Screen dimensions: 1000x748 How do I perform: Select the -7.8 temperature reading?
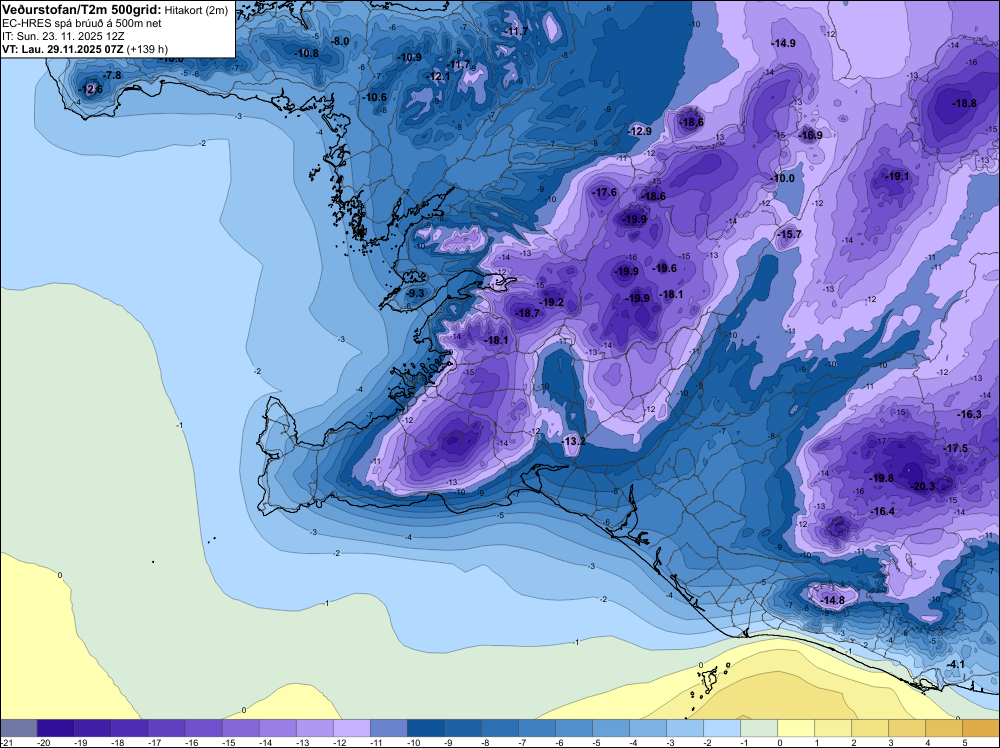[112, 75]
